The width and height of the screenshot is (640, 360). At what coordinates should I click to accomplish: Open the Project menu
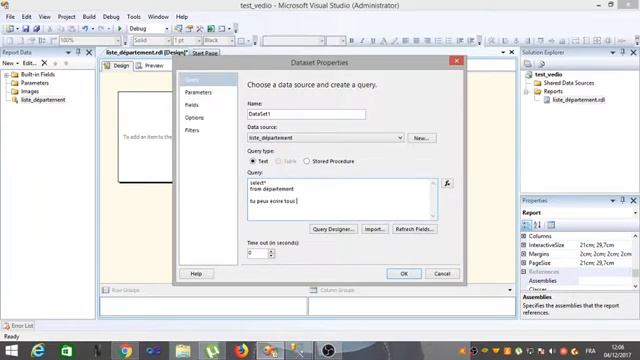pyautogui.click(x=67, y=17)
